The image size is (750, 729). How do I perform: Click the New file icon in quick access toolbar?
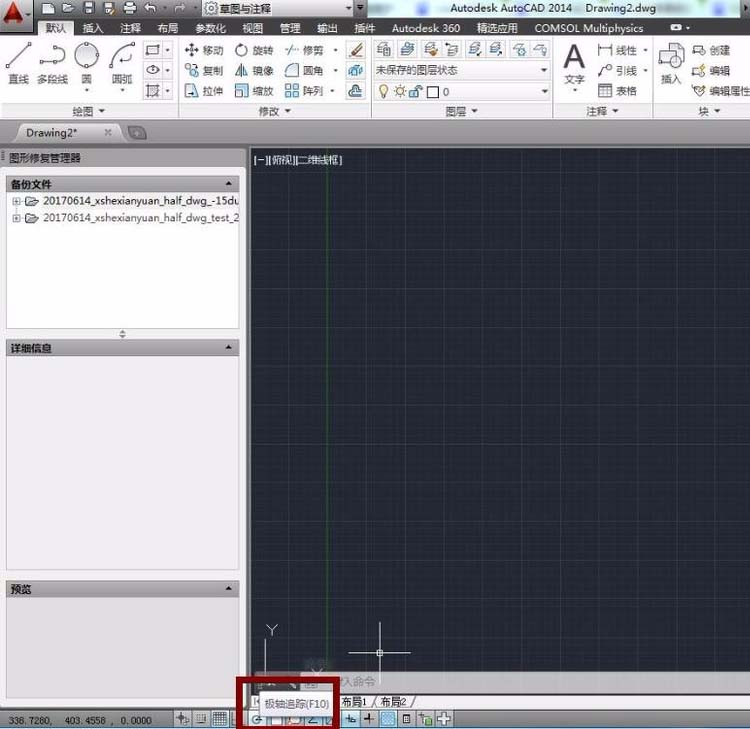click(x=48, y=8)
